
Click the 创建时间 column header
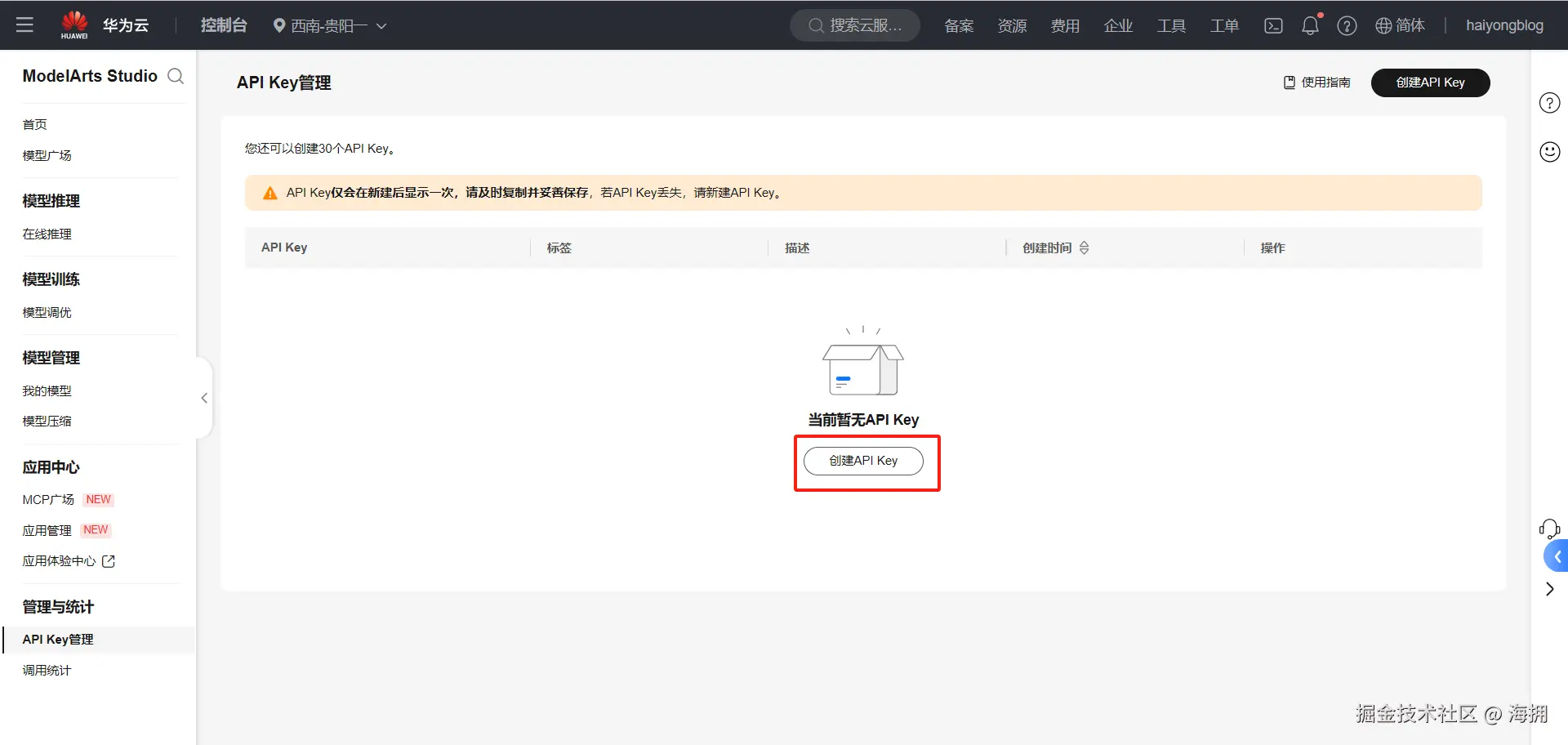point(1047,248)
